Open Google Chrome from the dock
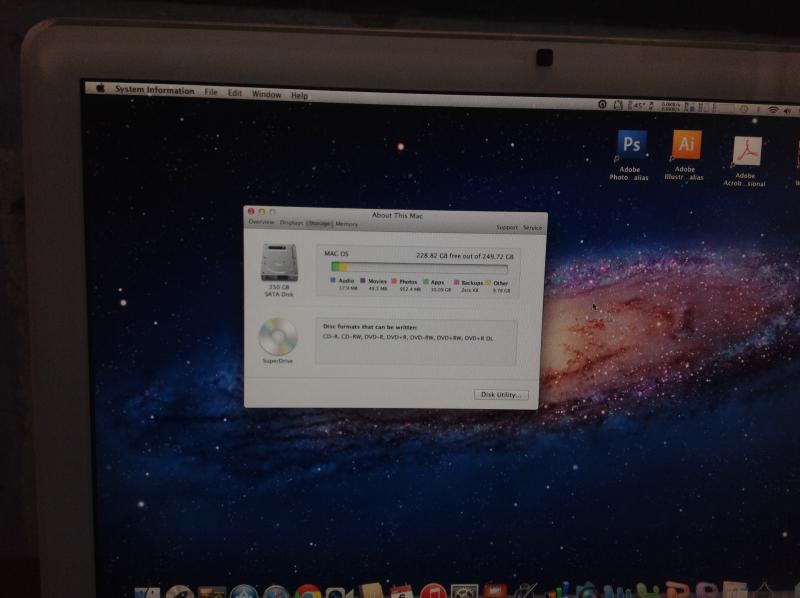Image resolution: width=800 pixels, height=598 pixels. click(x=308, y=593)
